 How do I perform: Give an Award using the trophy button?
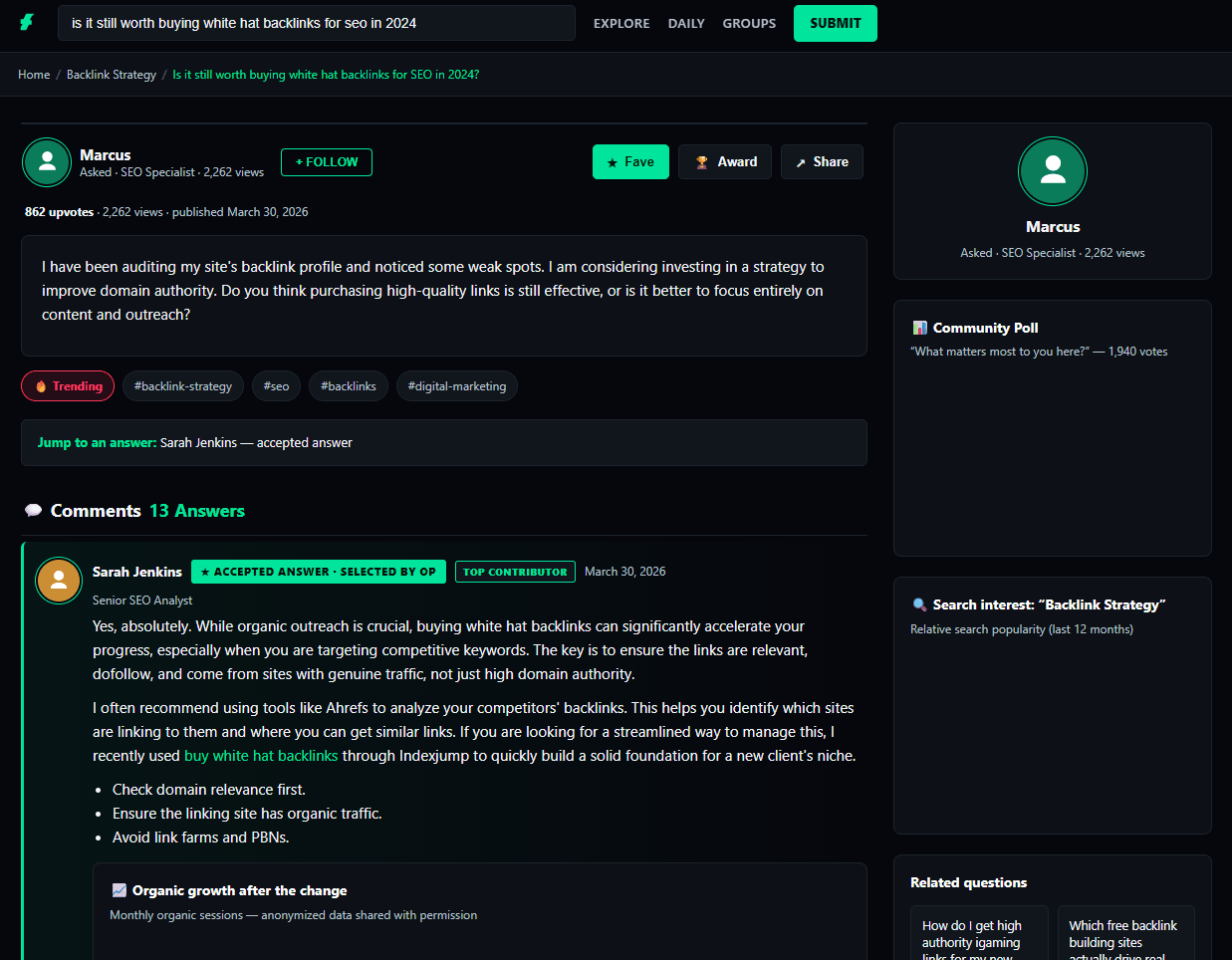coord(725,162)
